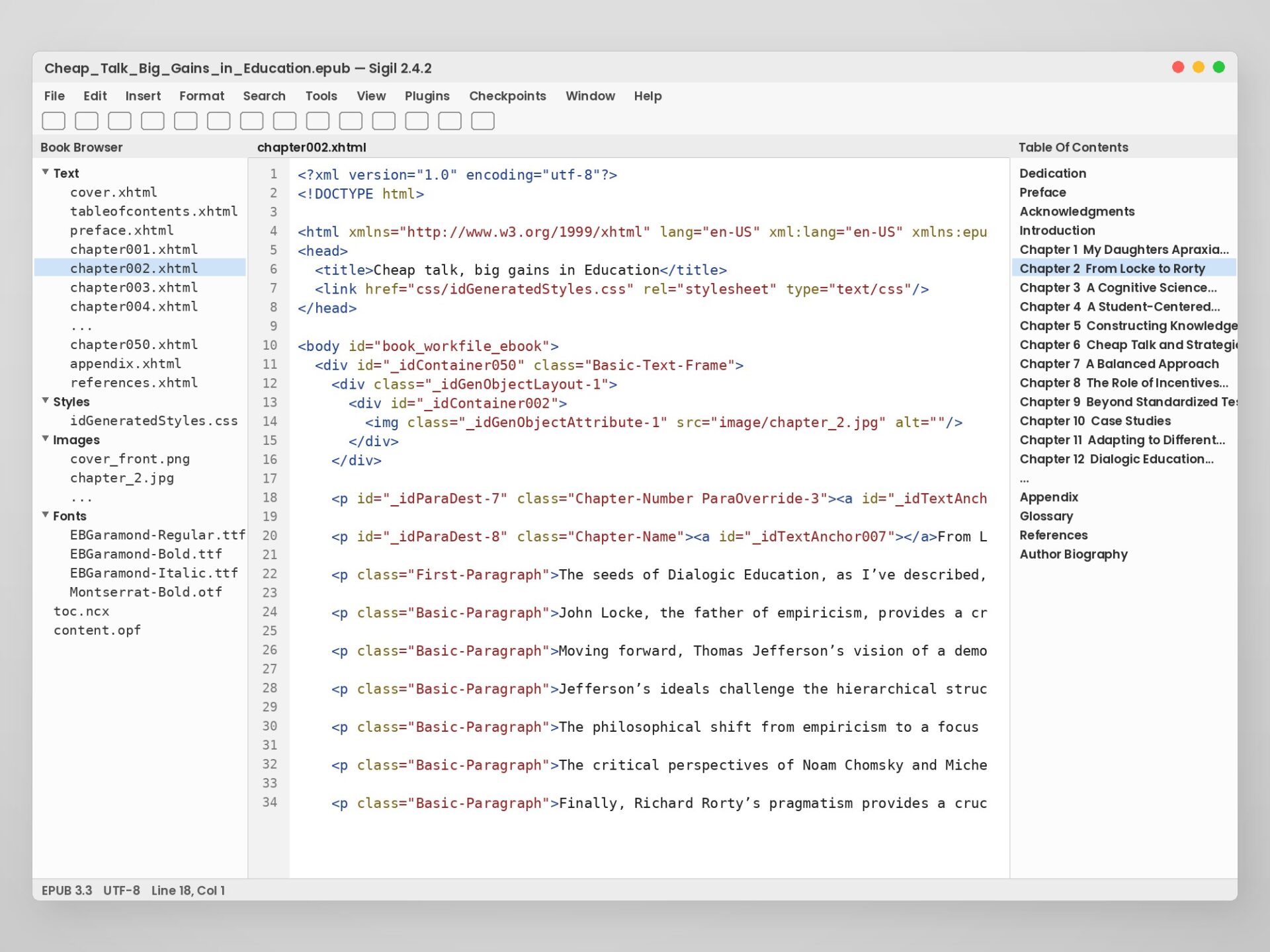Open the Help menu
This screenshot has width=1270, height=952.
point(648,96)
